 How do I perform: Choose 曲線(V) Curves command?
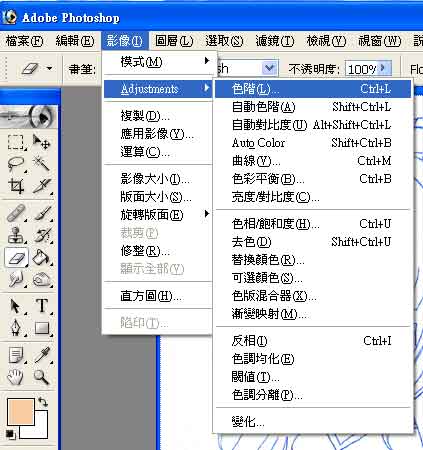tap(313, 161)
